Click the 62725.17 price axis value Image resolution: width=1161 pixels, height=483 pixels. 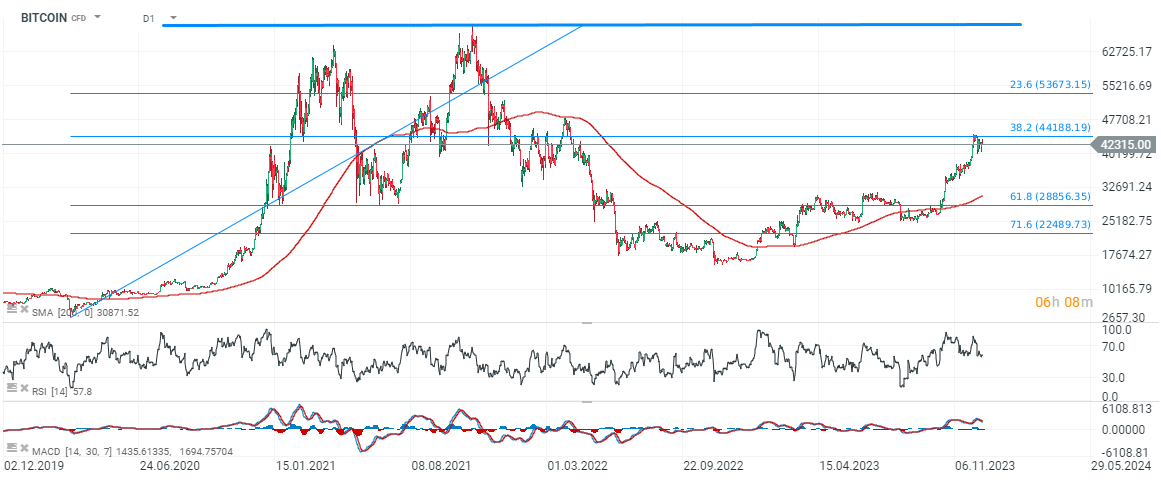tap(1125, 52)
